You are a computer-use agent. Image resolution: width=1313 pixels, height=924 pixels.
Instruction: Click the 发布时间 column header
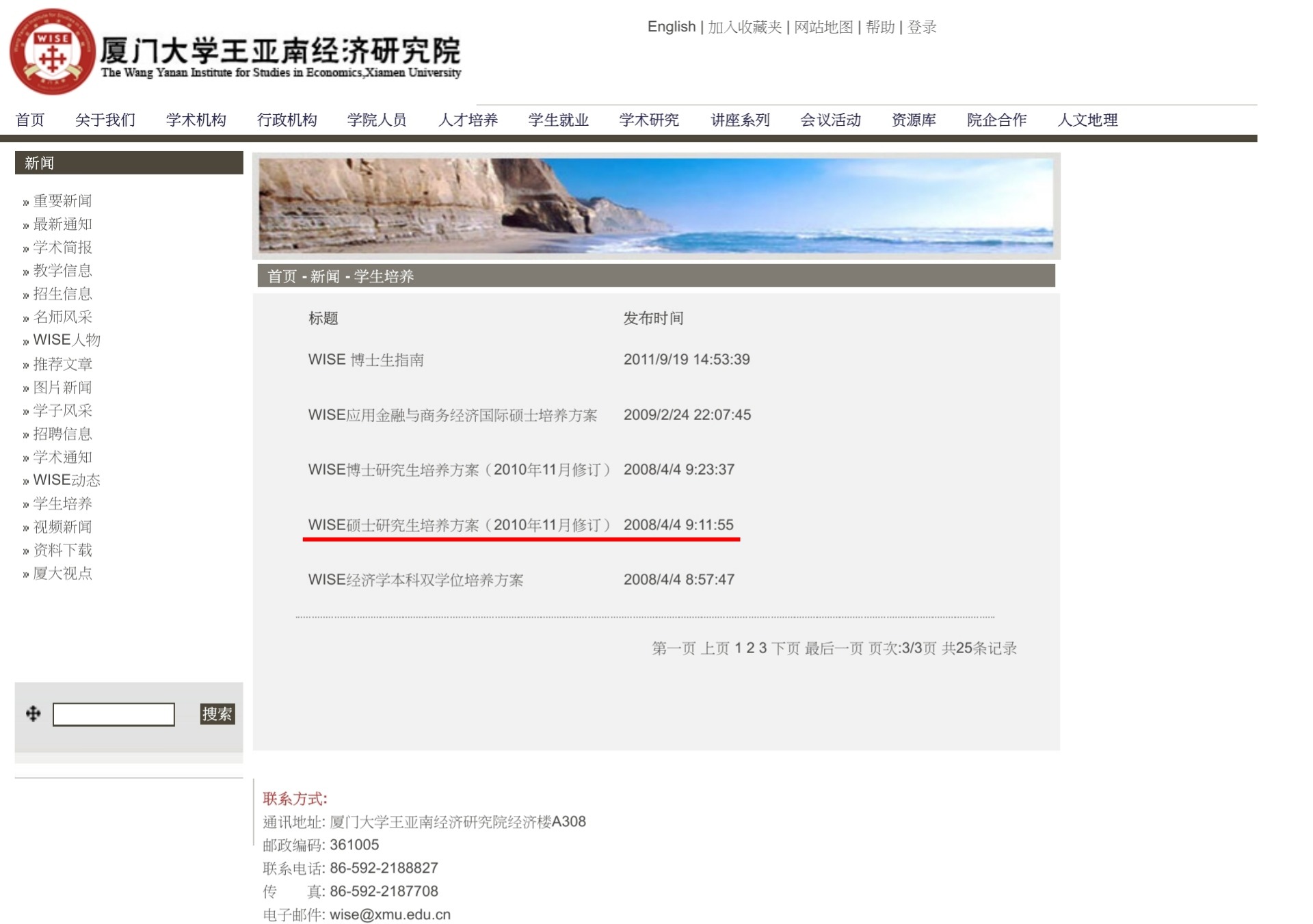point(653,318)
